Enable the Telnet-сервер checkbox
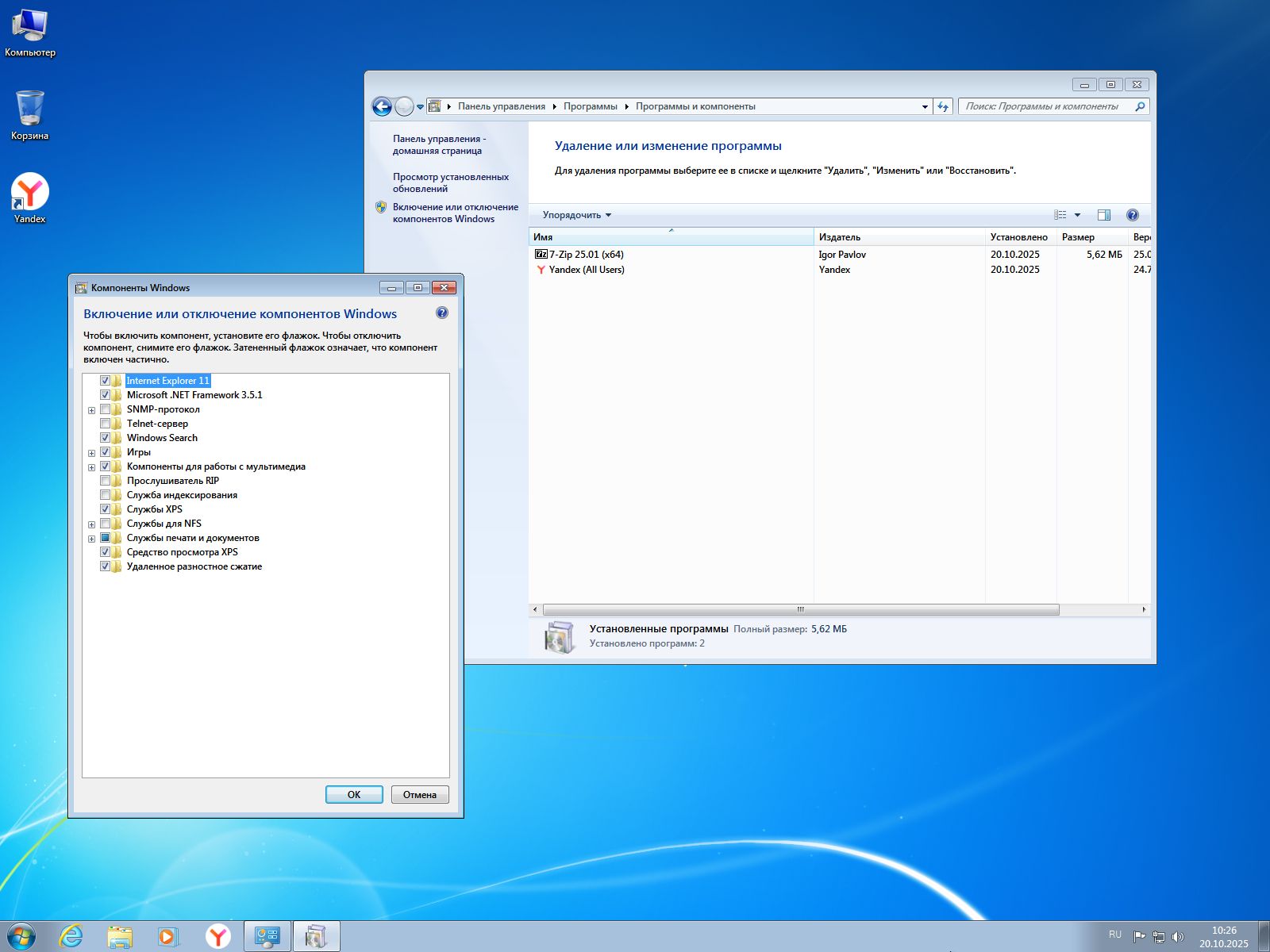 point(105,424)
